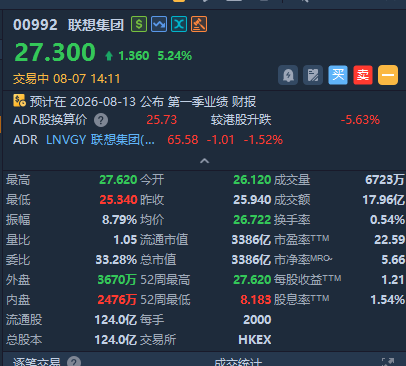Click the question mark beside 逐笔交易

pyautogui.click(x=74, y=362)
